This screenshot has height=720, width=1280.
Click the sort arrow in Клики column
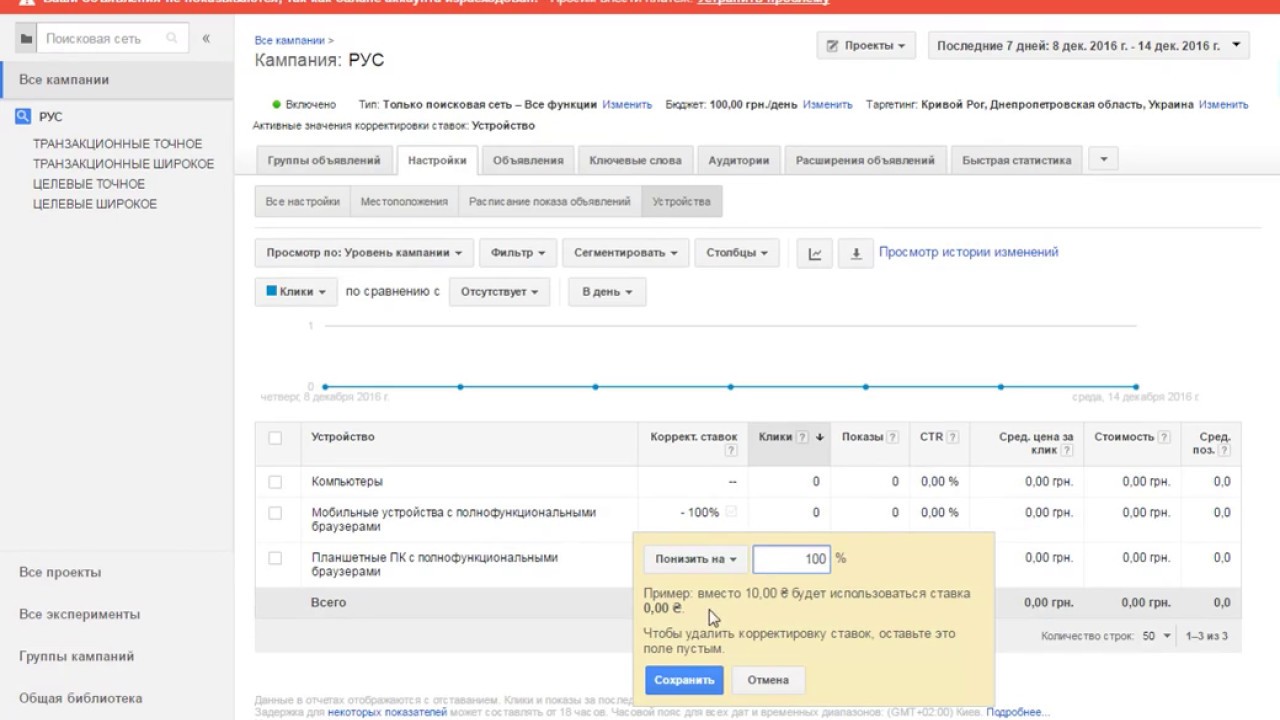820,437
